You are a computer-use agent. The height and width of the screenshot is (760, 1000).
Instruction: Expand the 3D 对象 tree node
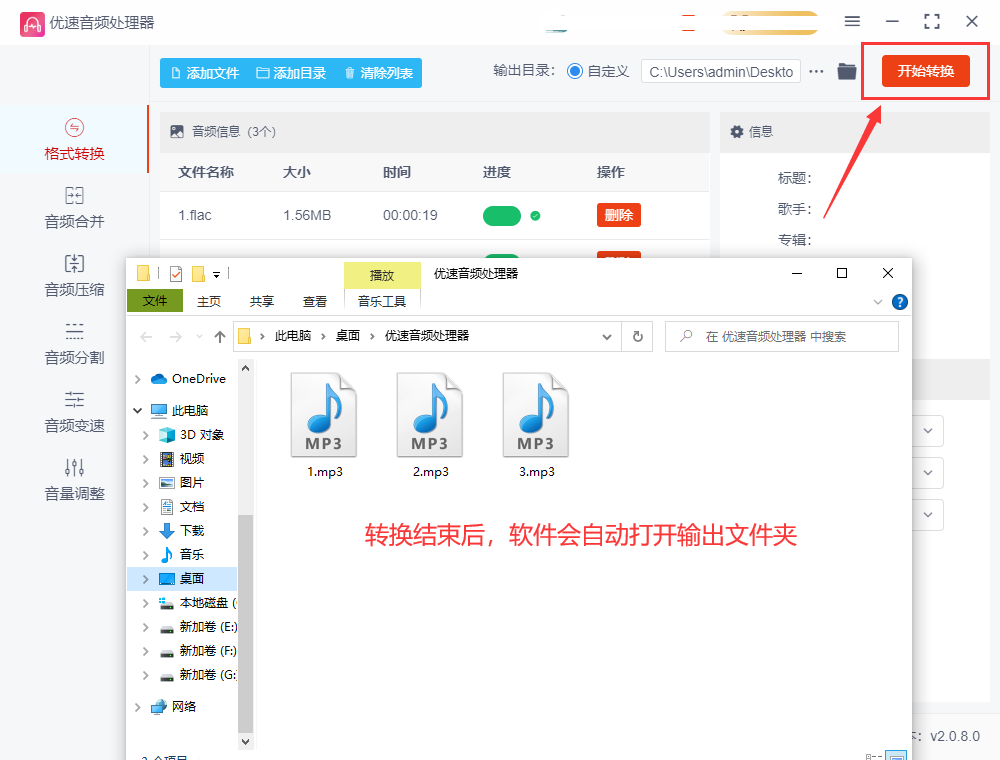pyautogui.click(x=146, y=435)
